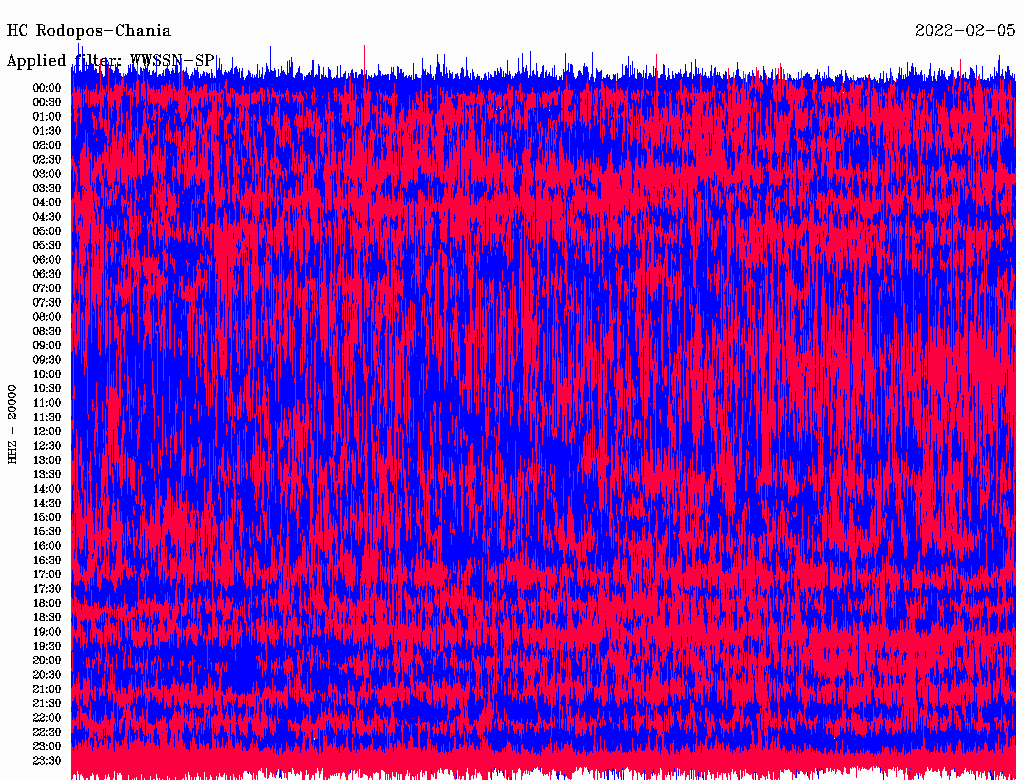Pick the 07:30 trace label

pos(47,302)
